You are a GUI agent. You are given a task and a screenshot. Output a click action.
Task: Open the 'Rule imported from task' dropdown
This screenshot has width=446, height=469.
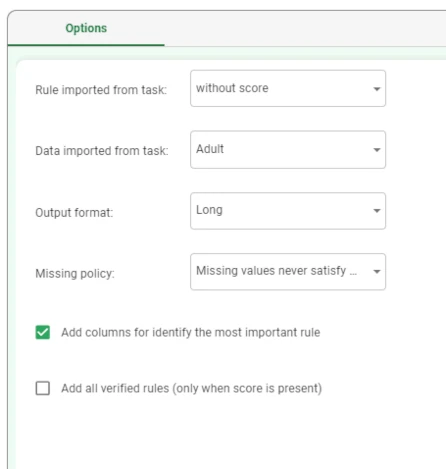pos(288,88)
